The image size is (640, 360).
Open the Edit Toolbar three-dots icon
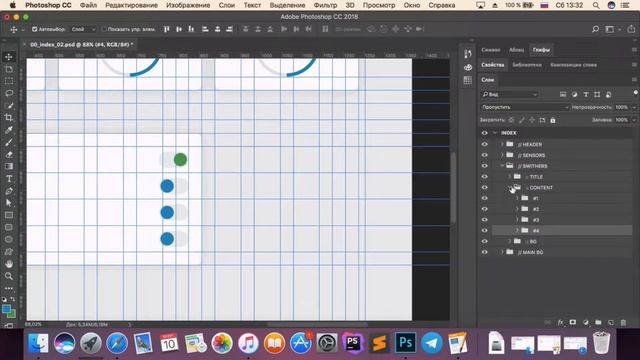[9, 288]
